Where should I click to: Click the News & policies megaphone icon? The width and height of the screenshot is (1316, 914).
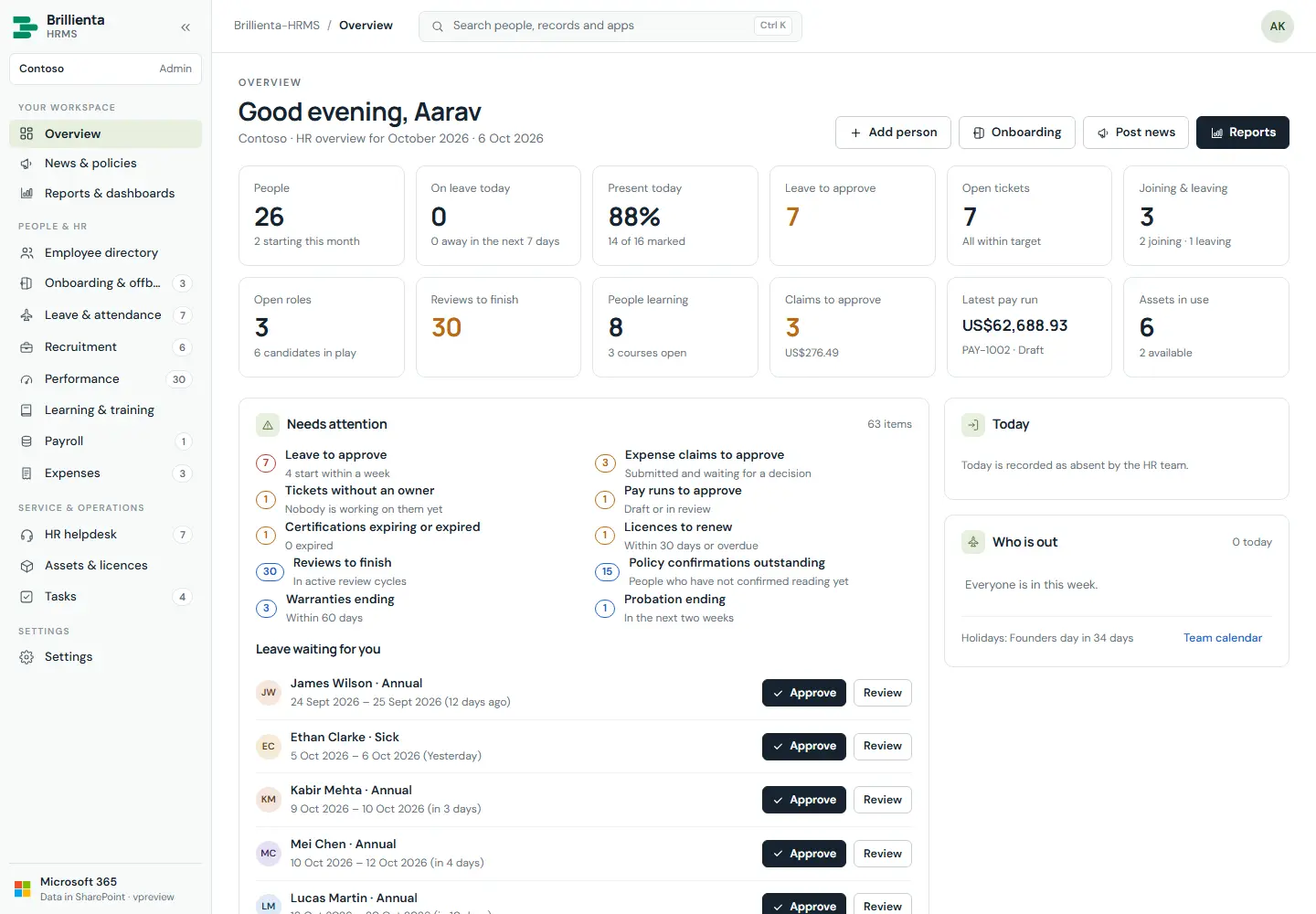pyautogui.click(x=27, y=164)
